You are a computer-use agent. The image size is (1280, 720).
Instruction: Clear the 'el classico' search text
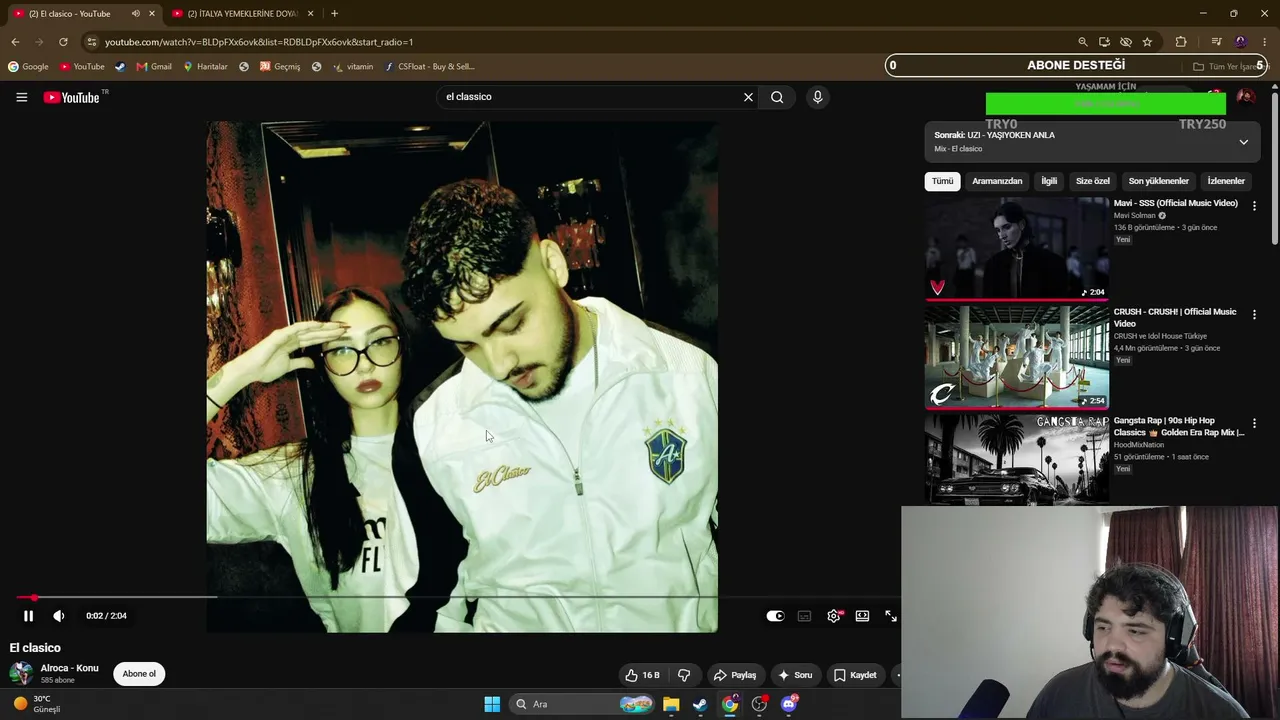(748, 97)
